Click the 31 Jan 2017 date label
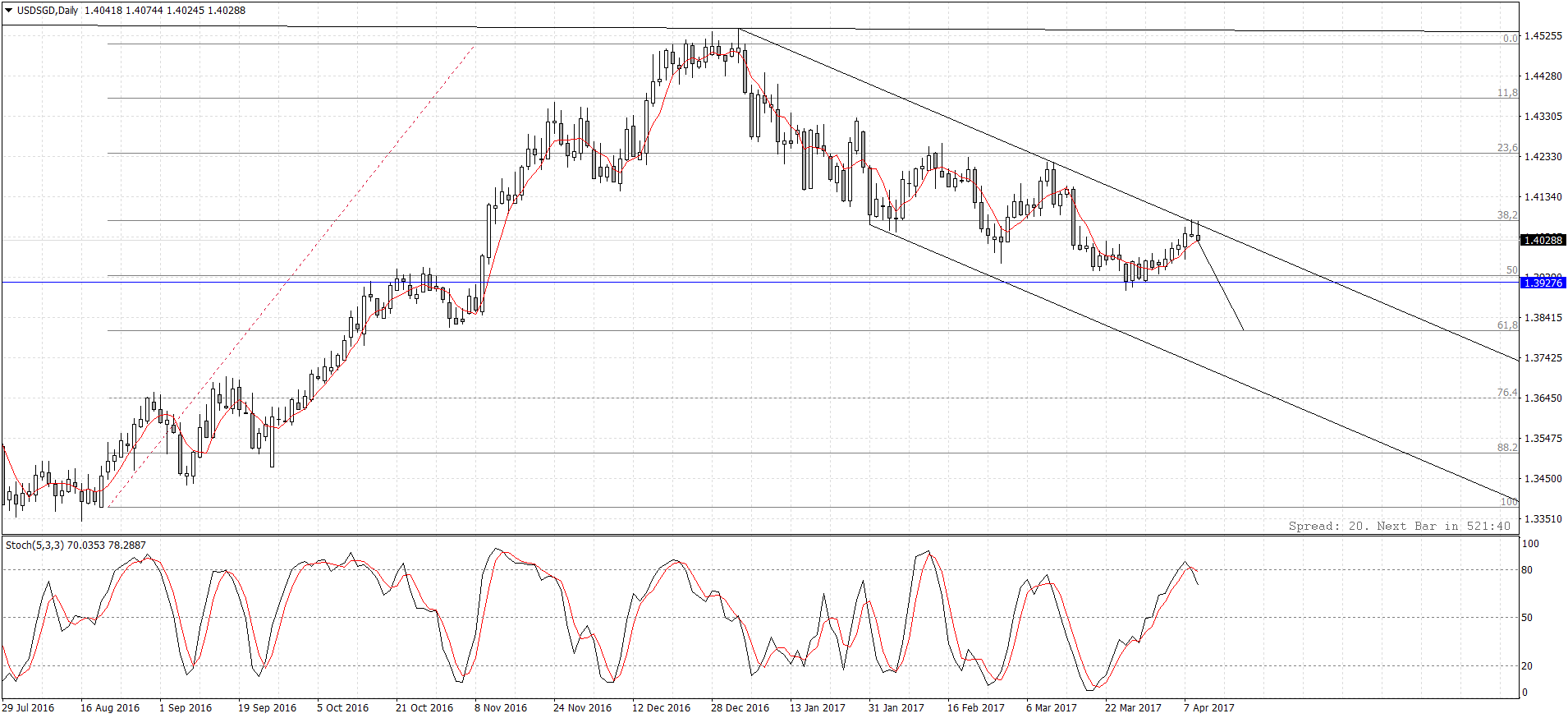This screenshot has width=1568, height=718. coord(896,708)
